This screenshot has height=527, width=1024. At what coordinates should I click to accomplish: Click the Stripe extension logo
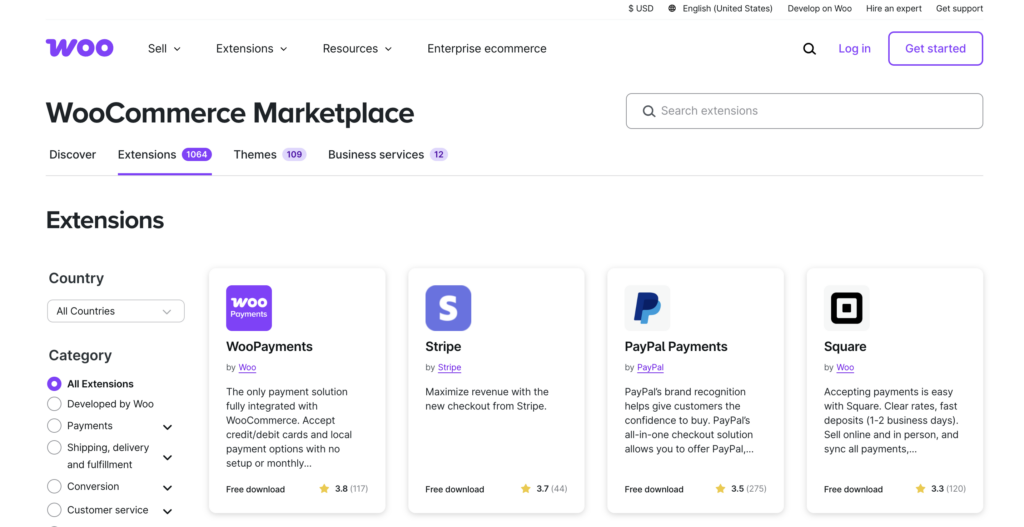tap(448, 308)
